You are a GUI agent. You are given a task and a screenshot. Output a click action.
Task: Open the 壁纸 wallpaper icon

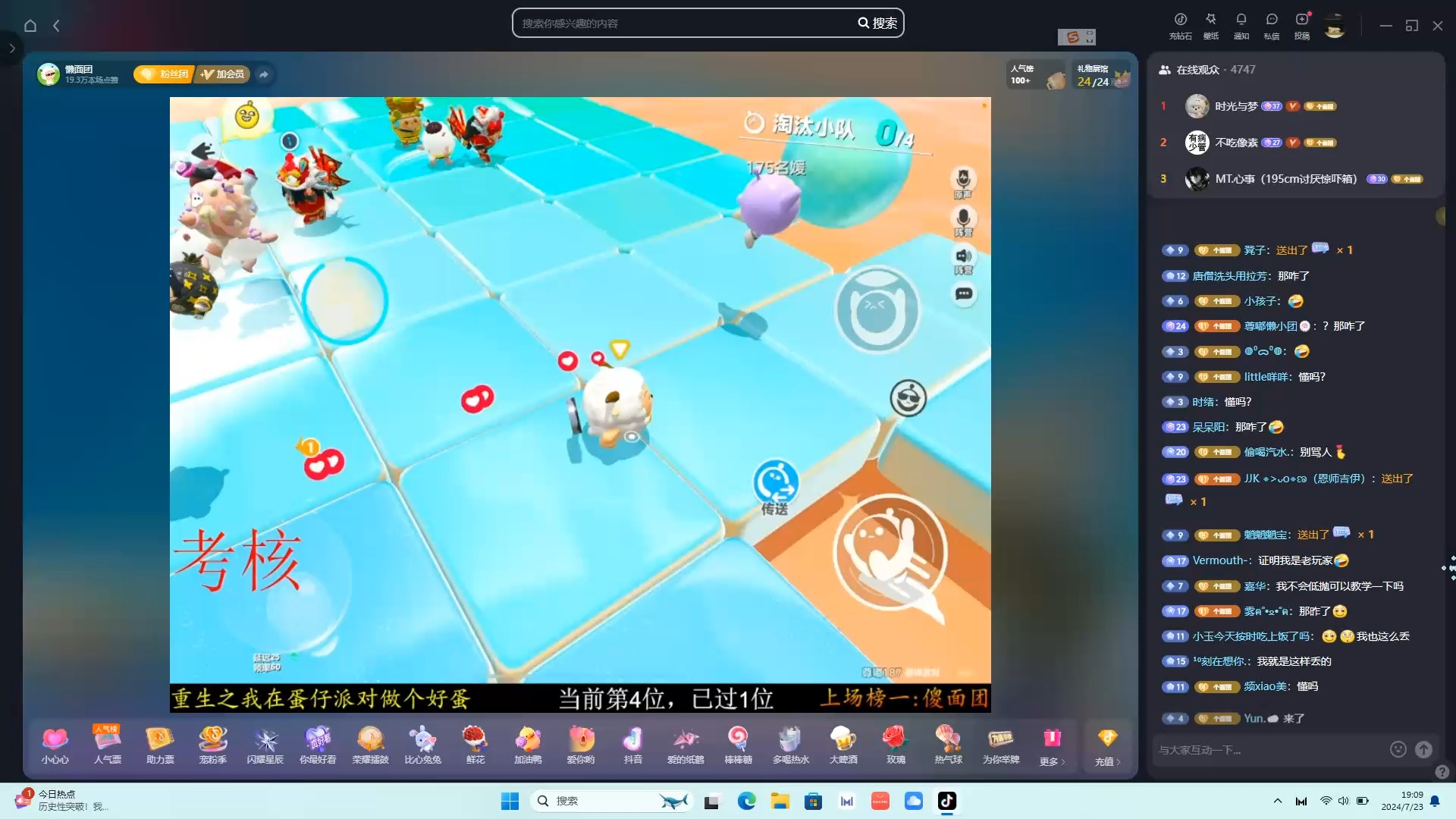click(x=1211, y=26)
